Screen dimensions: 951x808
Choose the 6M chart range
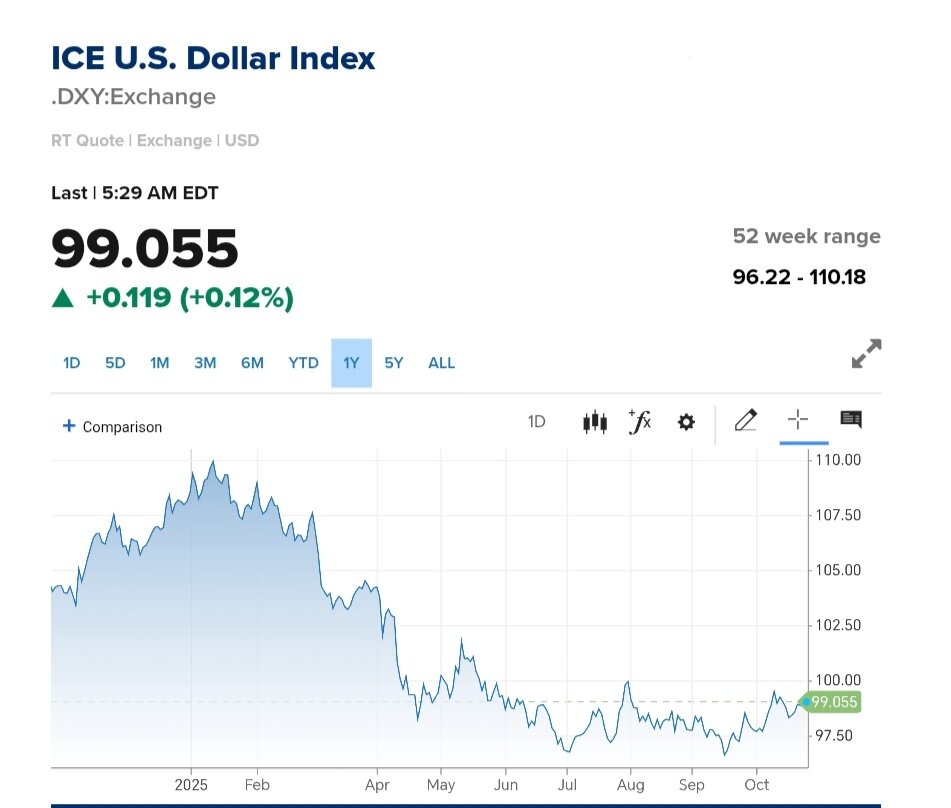click(252, 363)
